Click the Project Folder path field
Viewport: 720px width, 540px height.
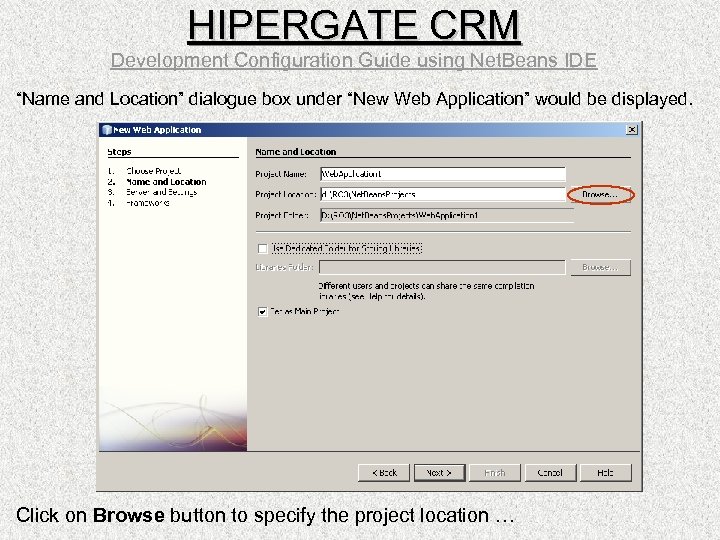point(447,215)
